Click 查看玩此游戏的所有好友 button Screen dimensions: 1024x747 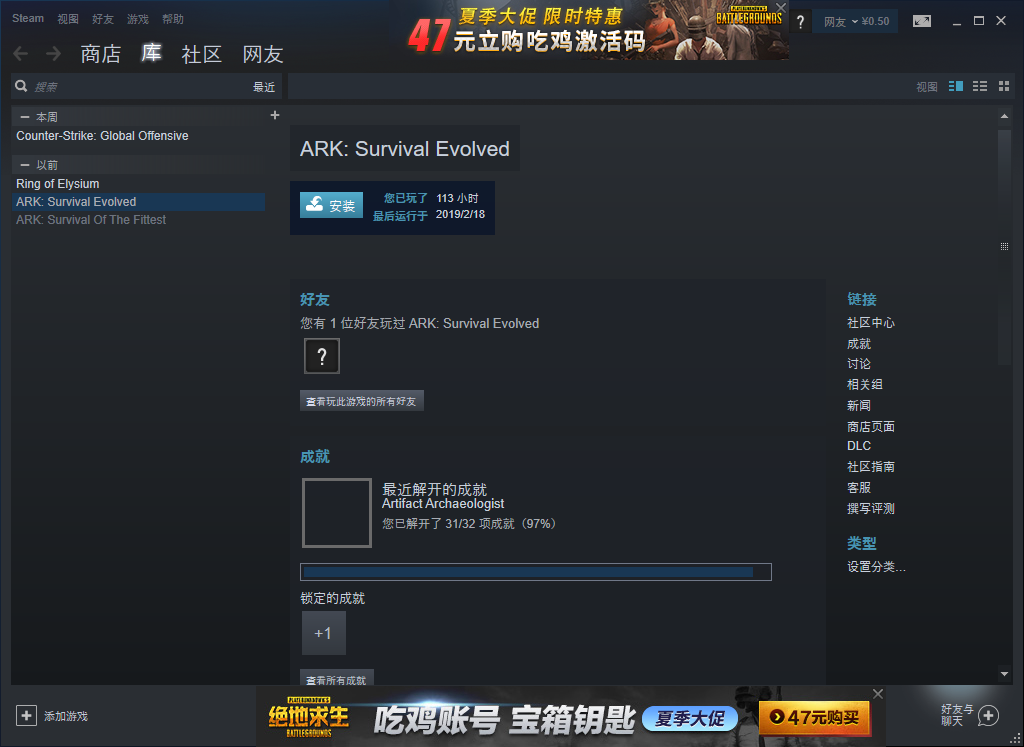pos(362,401)
